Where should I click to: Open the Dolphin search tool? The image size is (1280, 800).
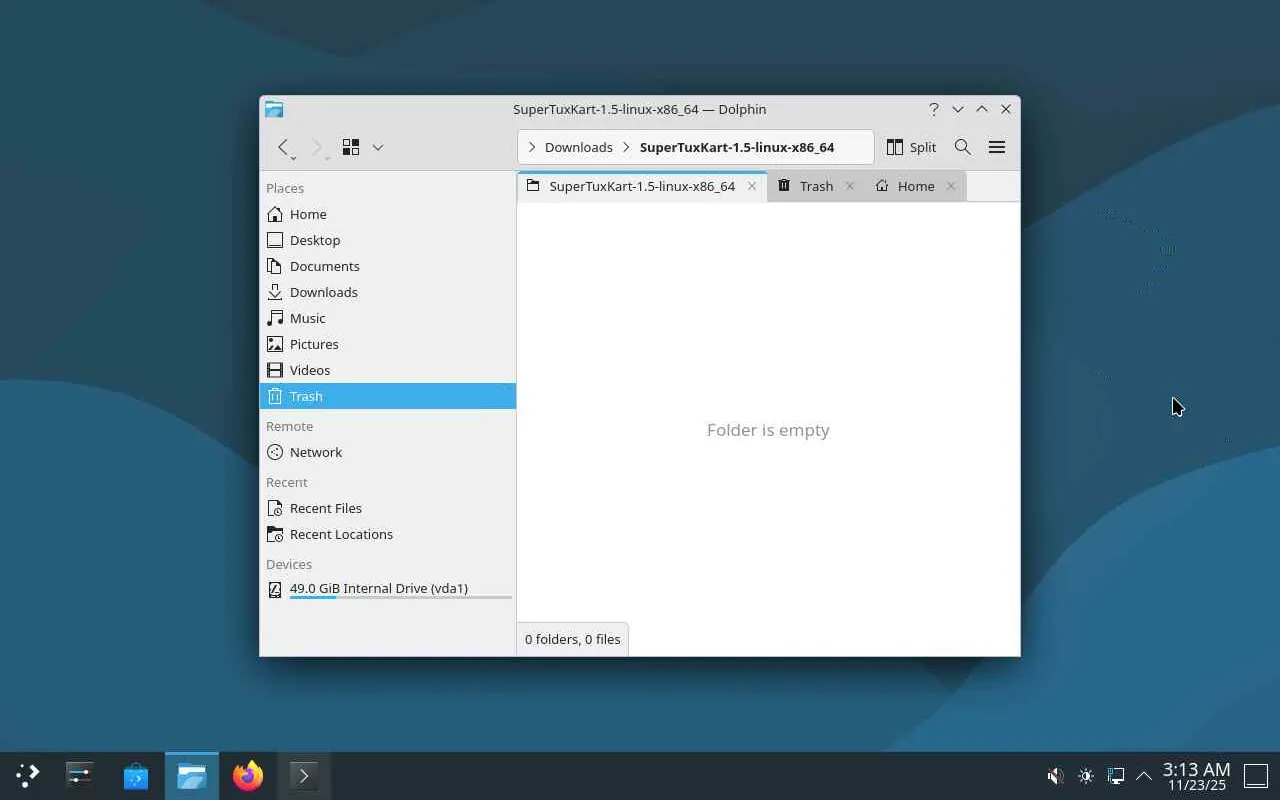point(963,147)
